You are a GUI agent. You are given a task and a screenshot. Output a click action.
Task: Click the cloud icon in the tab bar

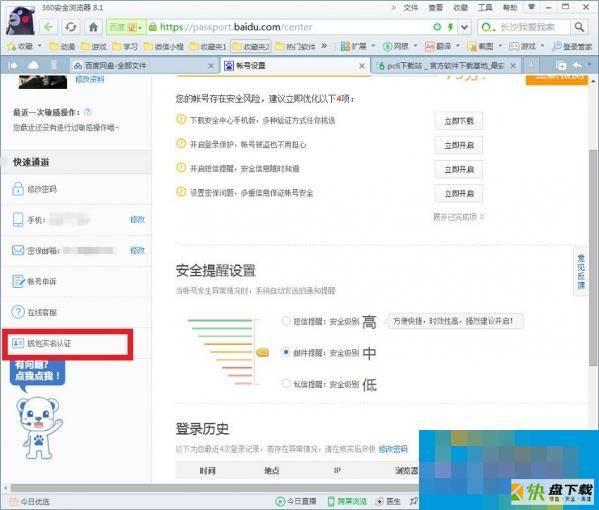[33, 66]
